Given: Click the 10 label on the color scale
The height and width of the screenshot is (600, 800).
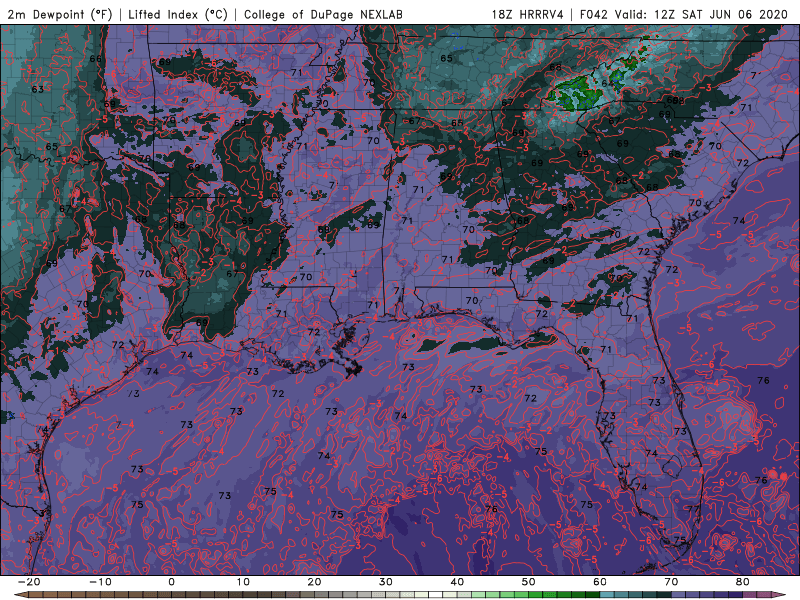Looking at the screenshot, I should (x=243, y=582).
